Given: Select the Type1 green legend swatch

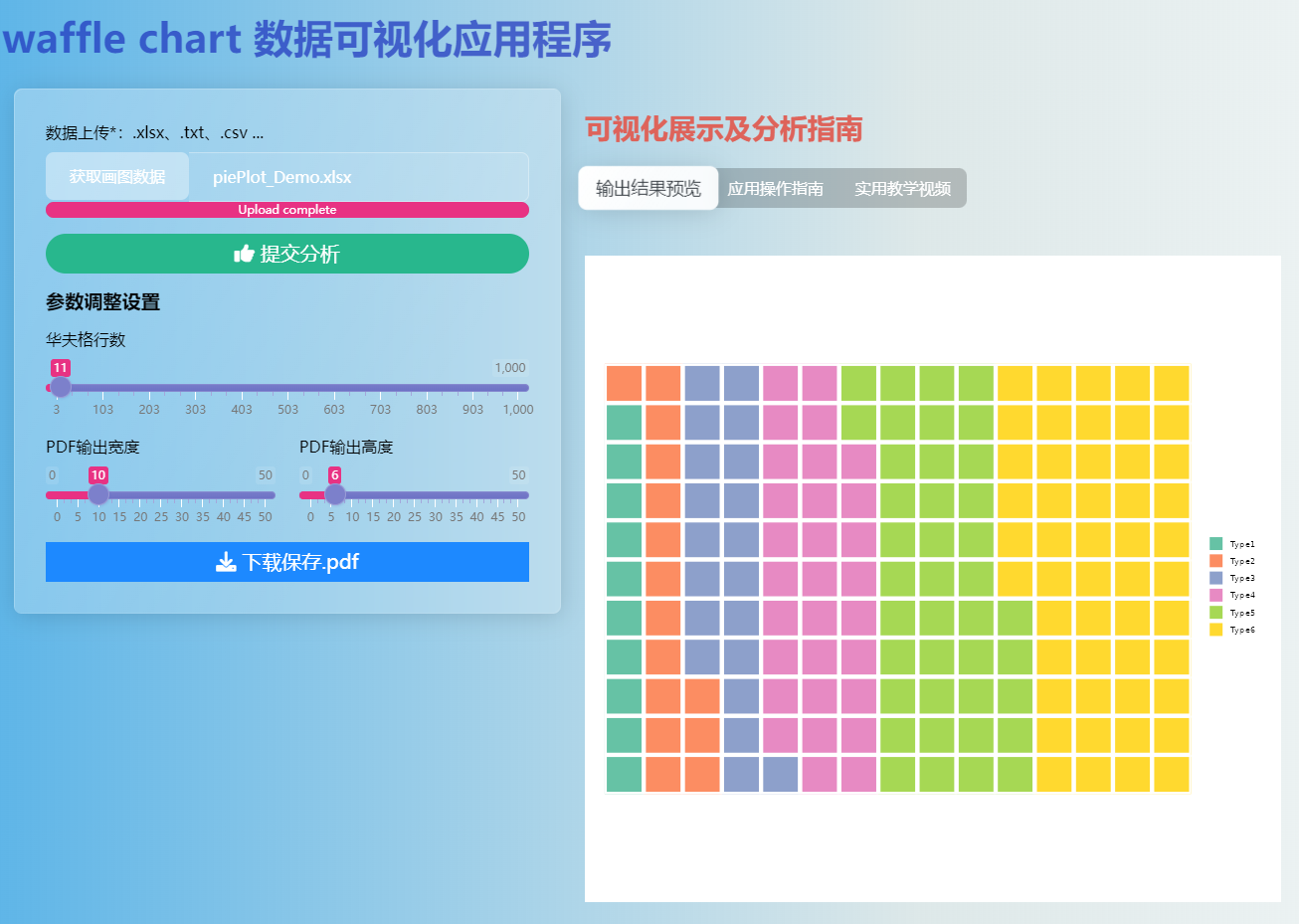Looking at the screenshot, I should 1215,544.
